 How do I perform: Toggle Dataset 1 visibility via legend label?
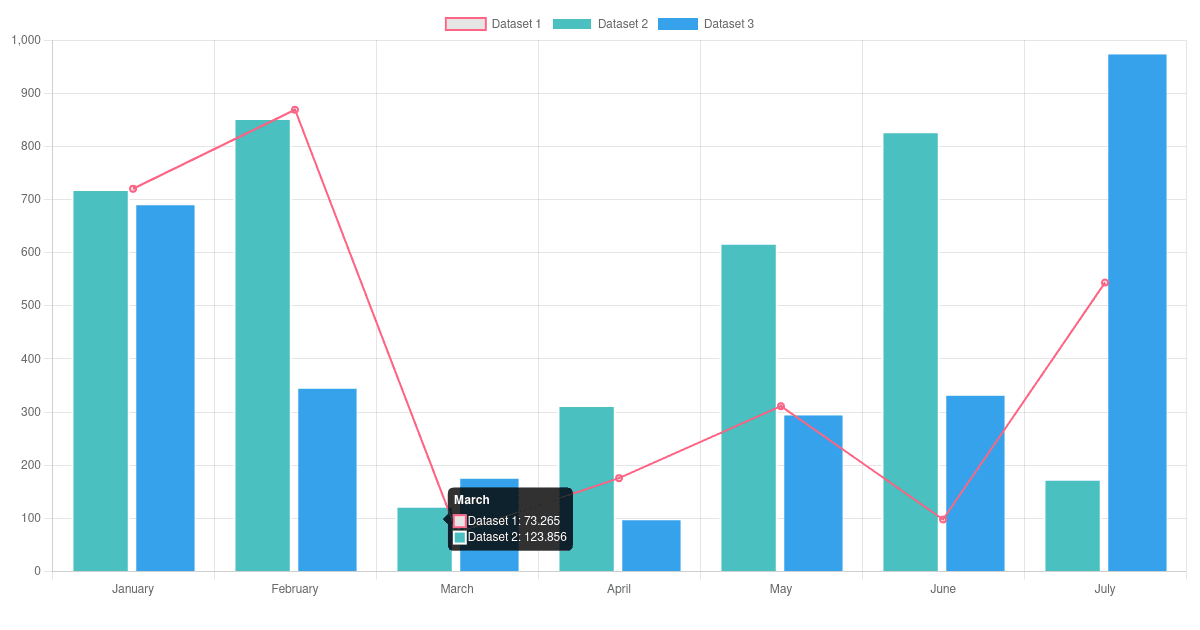click(x=516, y=24)
